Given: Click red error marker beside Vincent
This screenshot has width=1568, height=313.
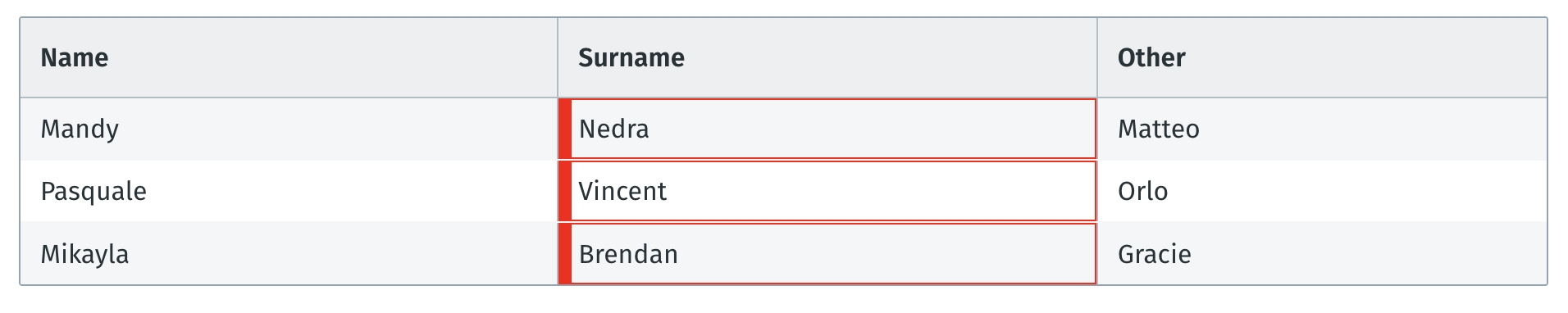Looking at the screenshot, I should click(x=565, y=191).
